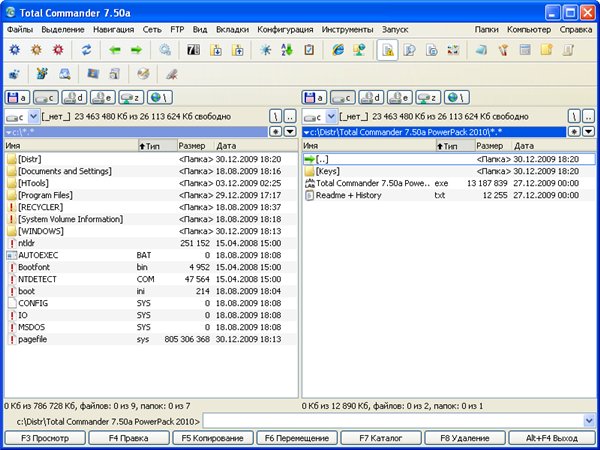Select the 'Readme + History' file
The height and width of the screenshot is (450, 600).
[x=448, y=195]
